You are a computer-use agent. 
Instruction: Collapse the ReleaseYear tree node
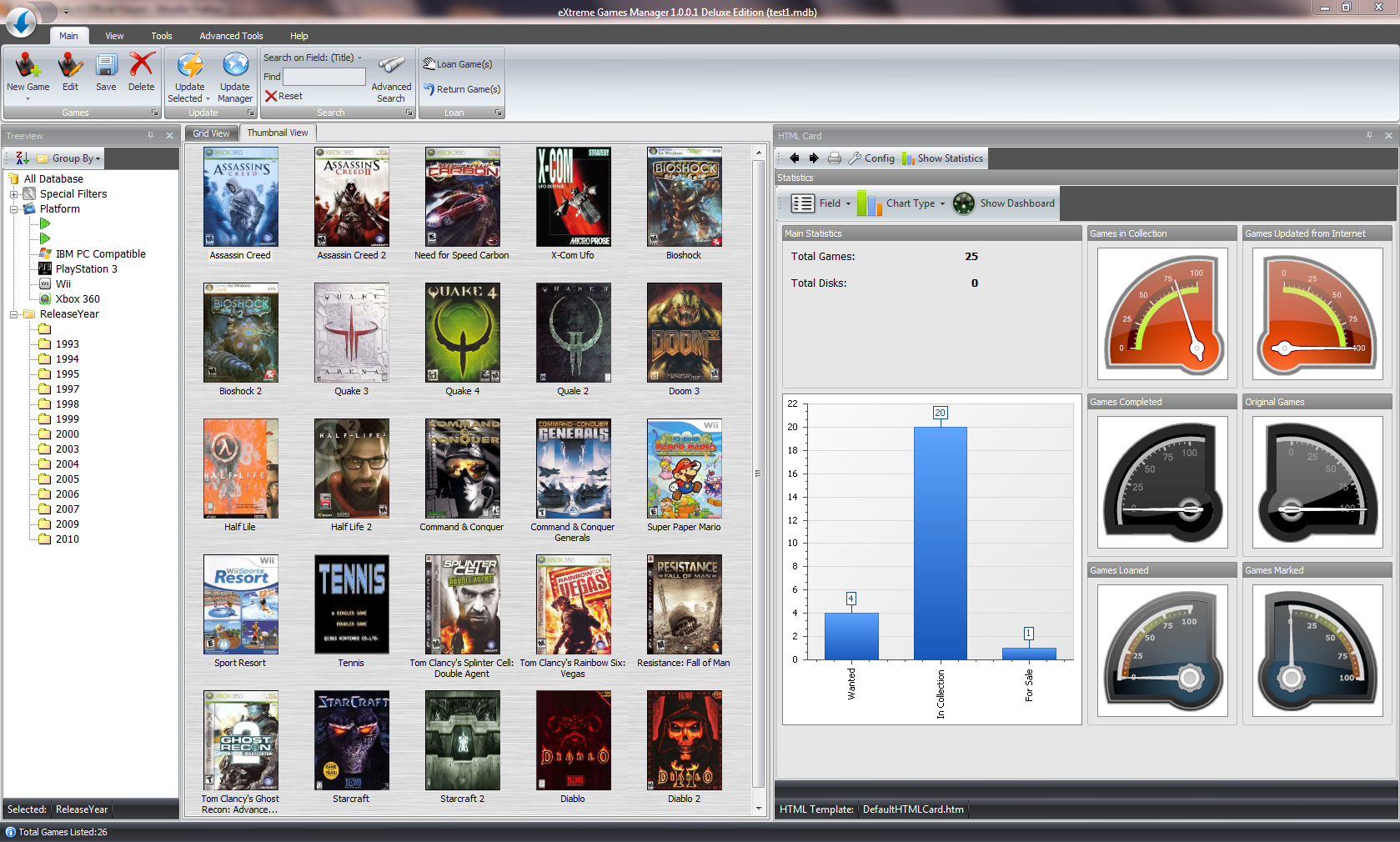tap(14, 314)
